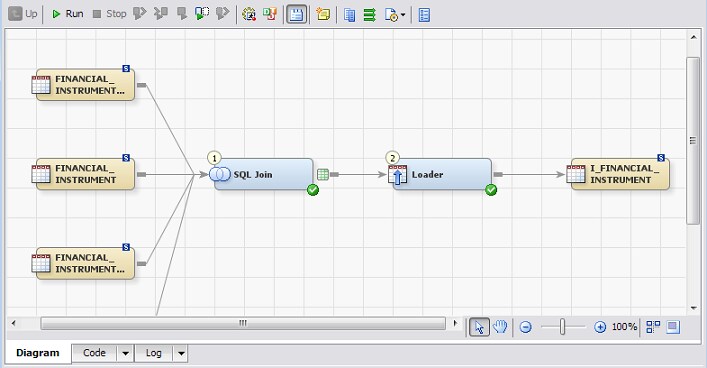Click the run-to-selected-transformation icon

[x=161, y=14]
